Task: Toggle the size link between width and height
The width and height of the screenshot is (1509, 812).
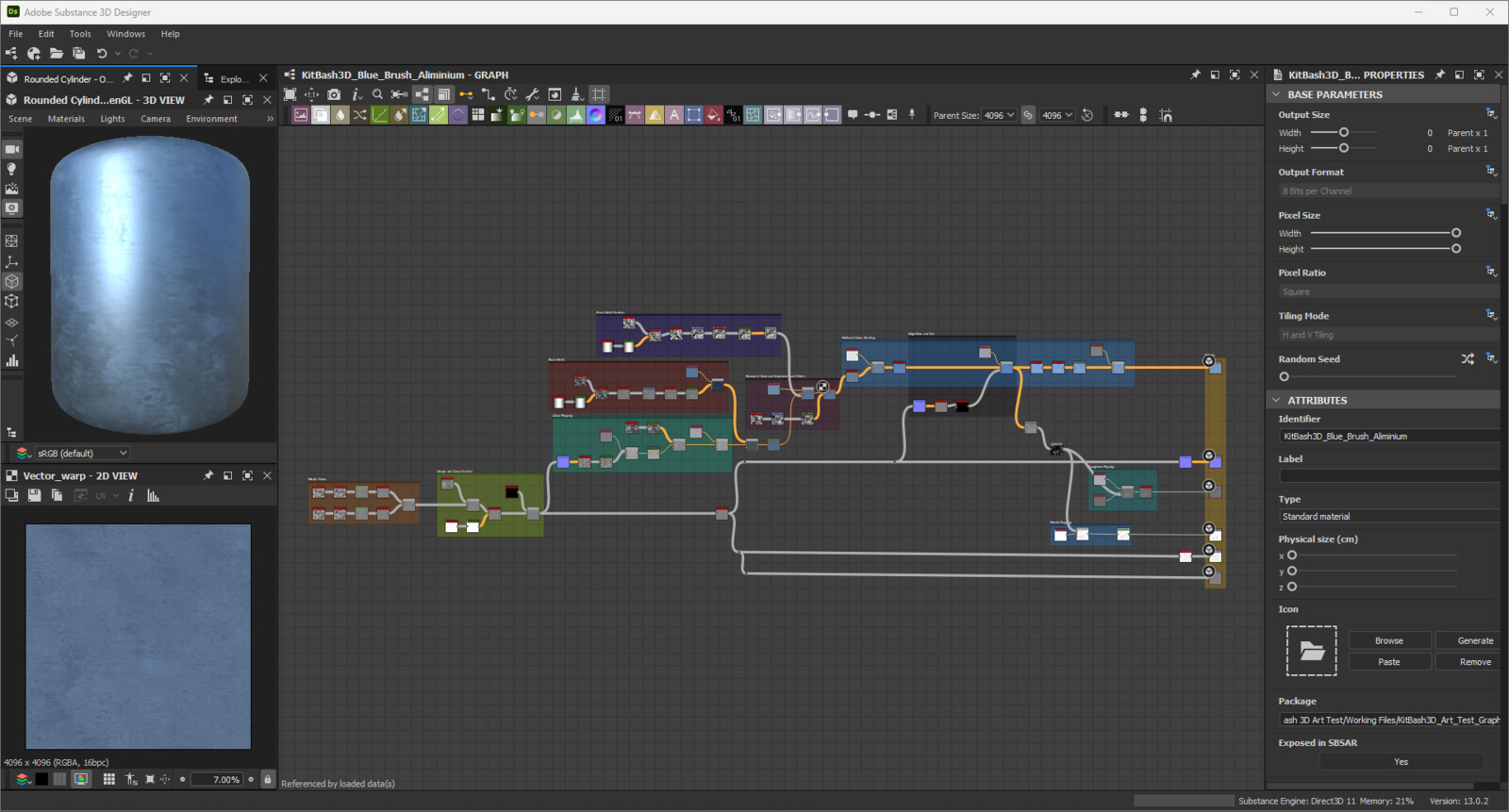Action: (x=1028, y=115)
